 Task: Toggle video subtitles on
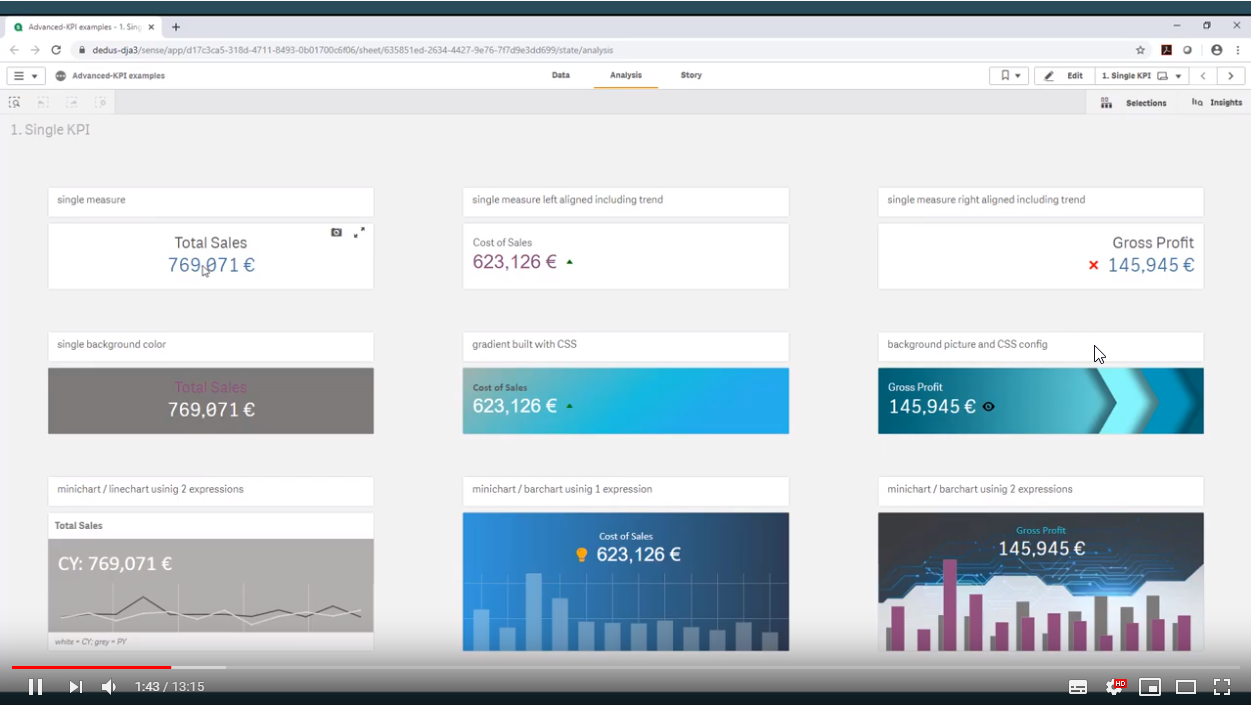pyautogui.click(x=1078, y=687)
